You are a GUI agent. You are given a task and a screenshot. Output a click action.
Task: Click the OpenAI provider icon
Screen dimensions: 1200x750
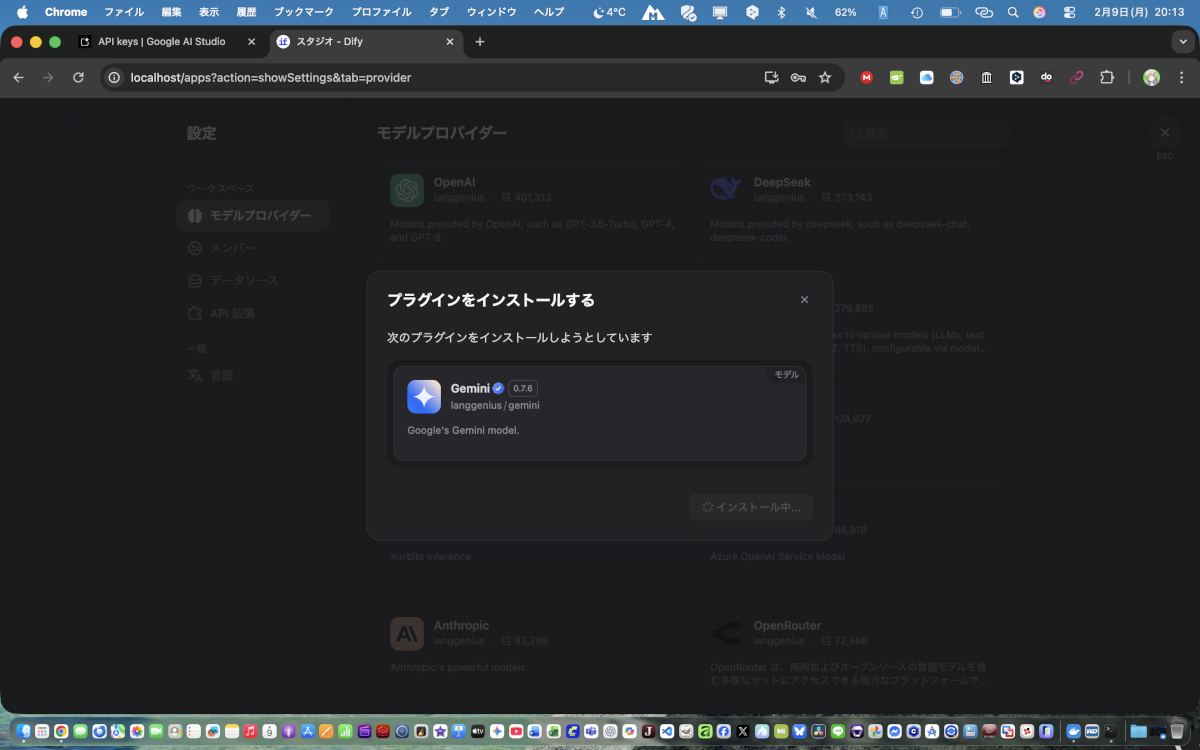point(407,190)
